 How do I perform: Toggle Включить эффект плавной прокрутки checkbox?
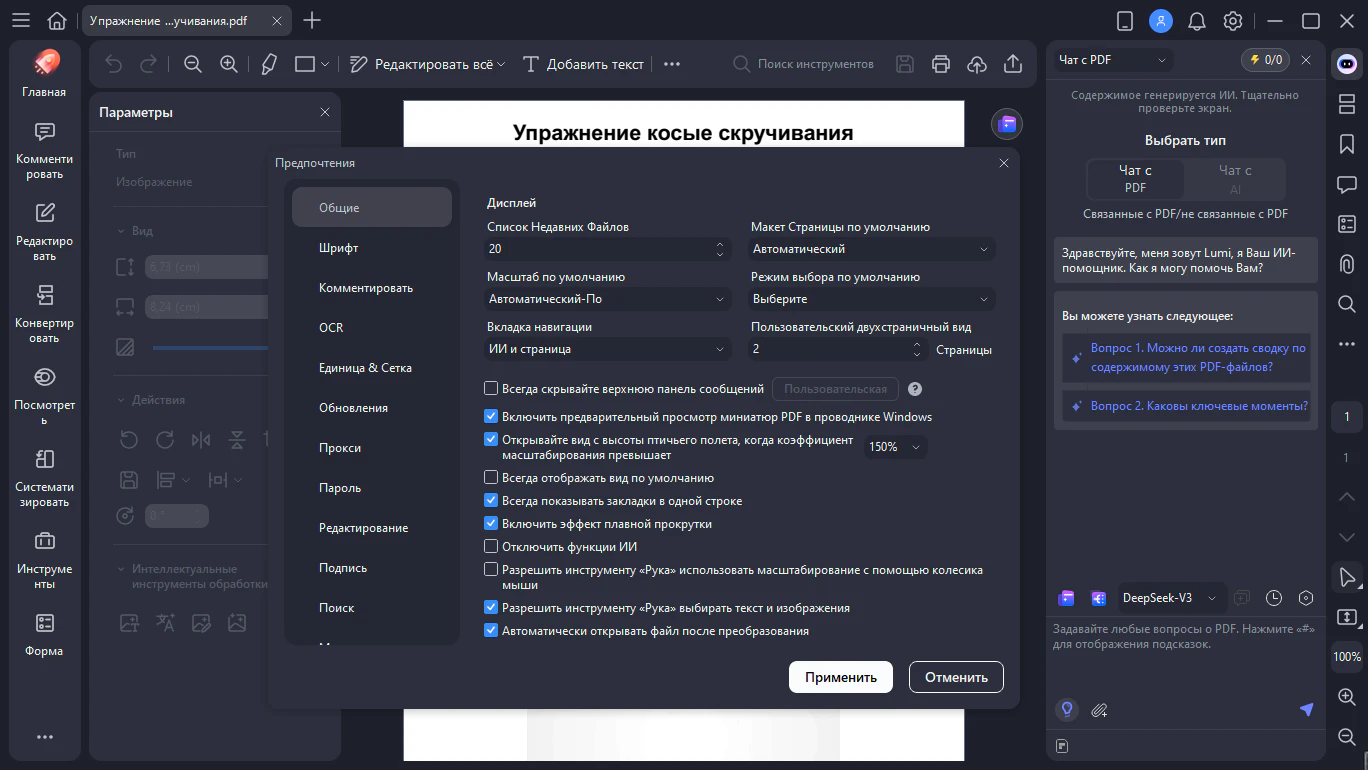pos(491,523)
